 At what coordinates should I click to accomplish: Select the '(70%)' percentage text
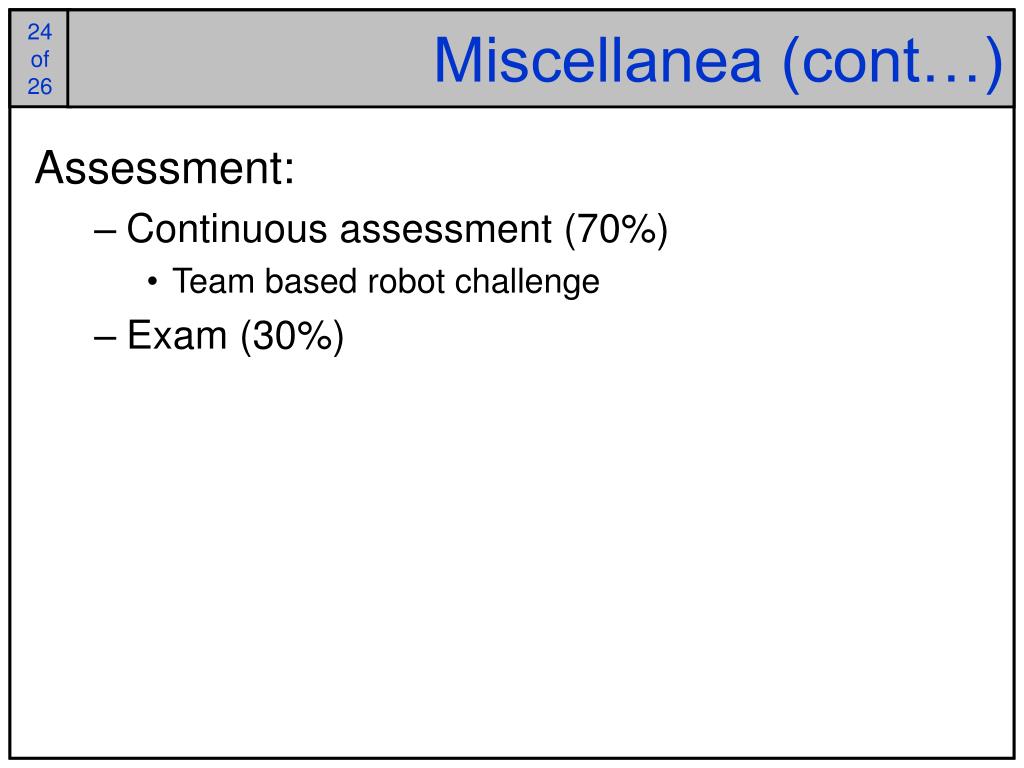(616, 230)
